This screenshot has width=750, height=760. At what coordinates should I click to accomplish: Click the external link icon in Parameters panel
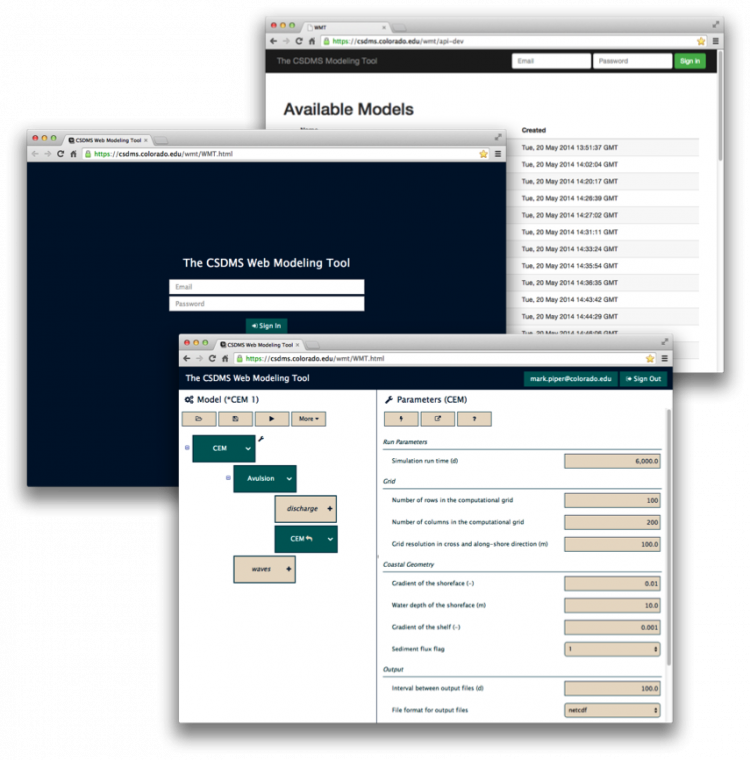[x=437, y=419]
